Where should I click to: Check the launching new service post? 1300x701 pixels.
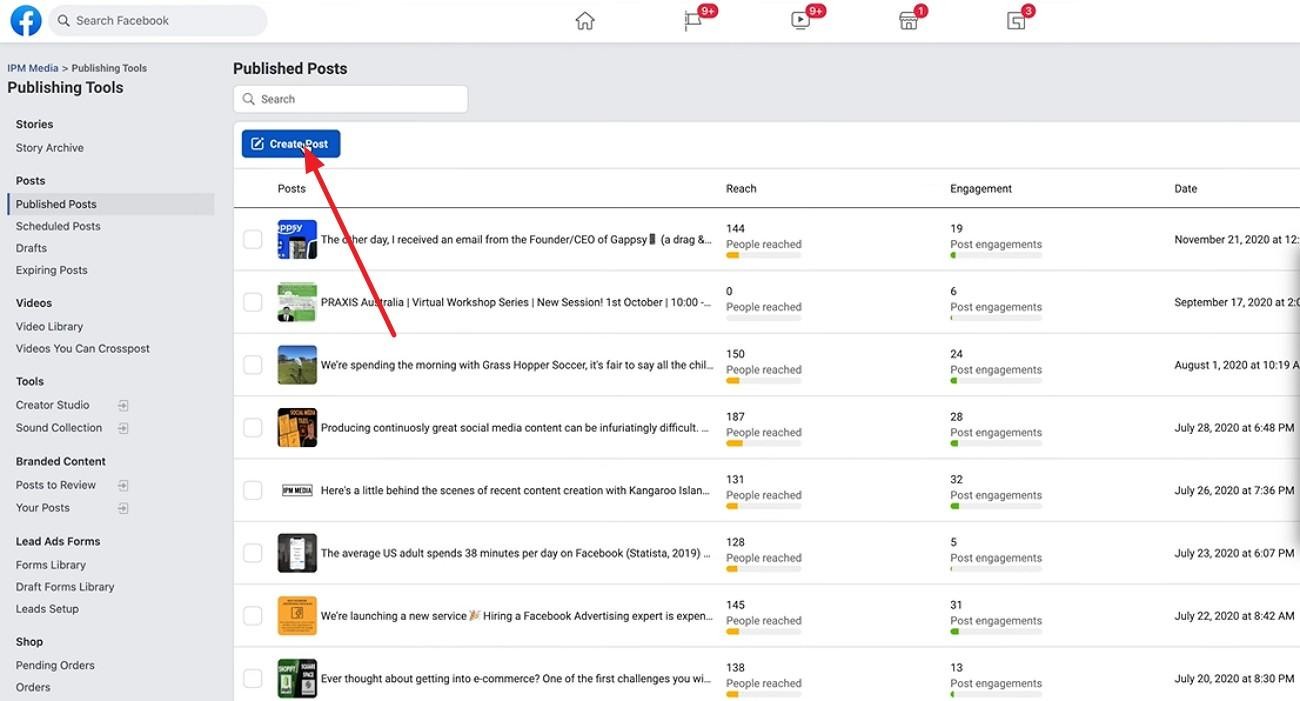[253, 616]
